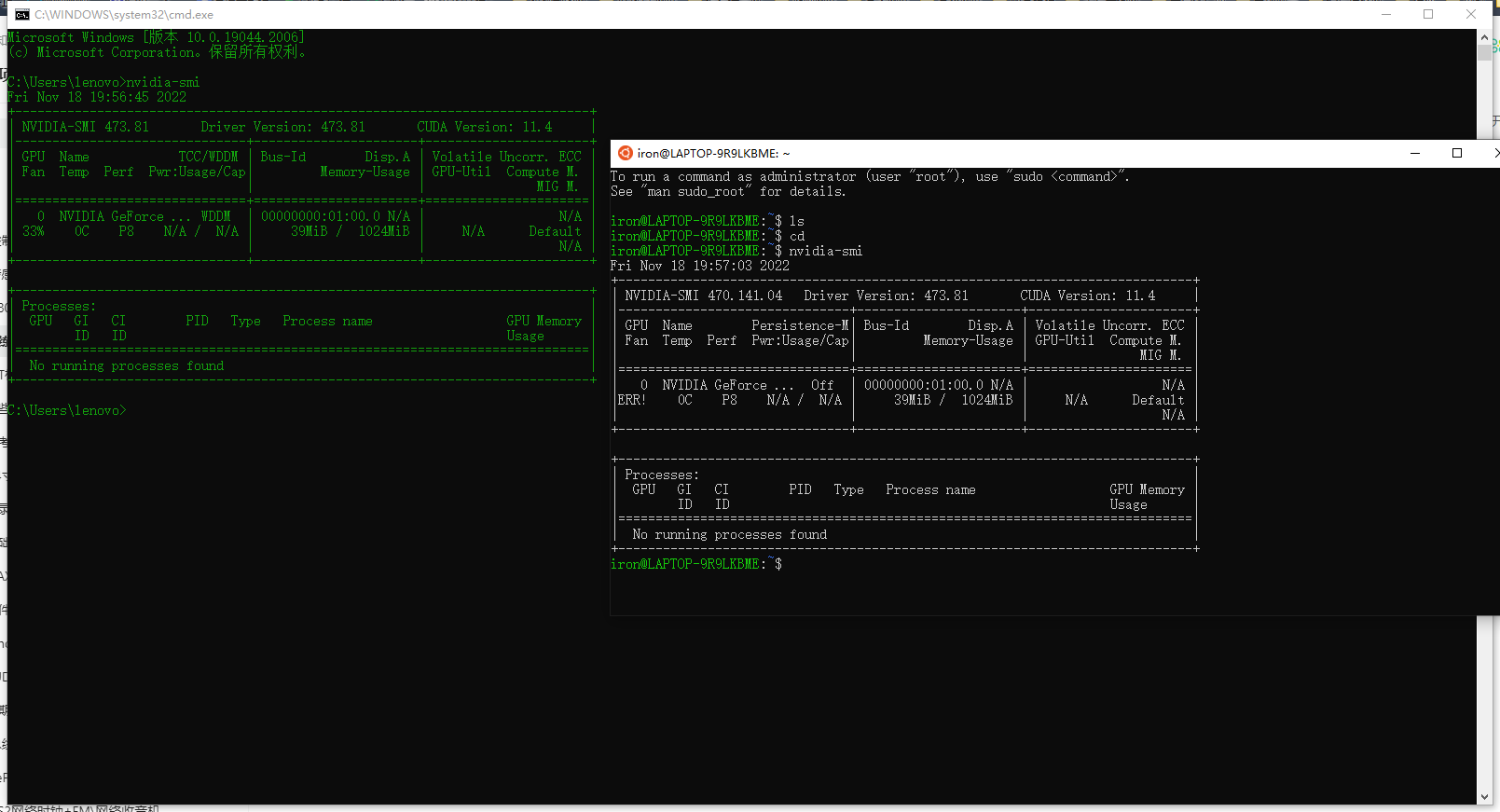
Task: Click the 'nvidia-smi' command in Ubuntu terminal
Action: [x=826, y=251]
